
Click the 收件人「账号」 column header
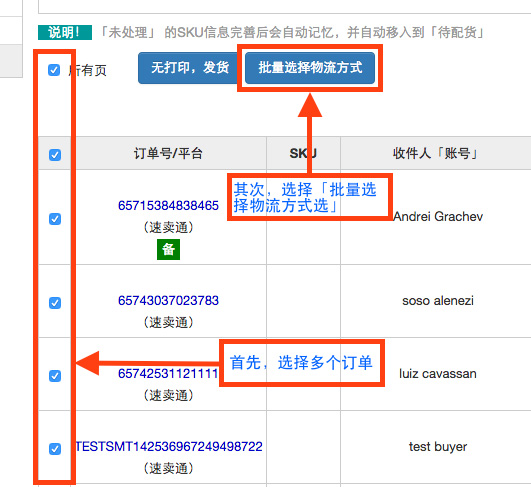click(x=436, y=153)
